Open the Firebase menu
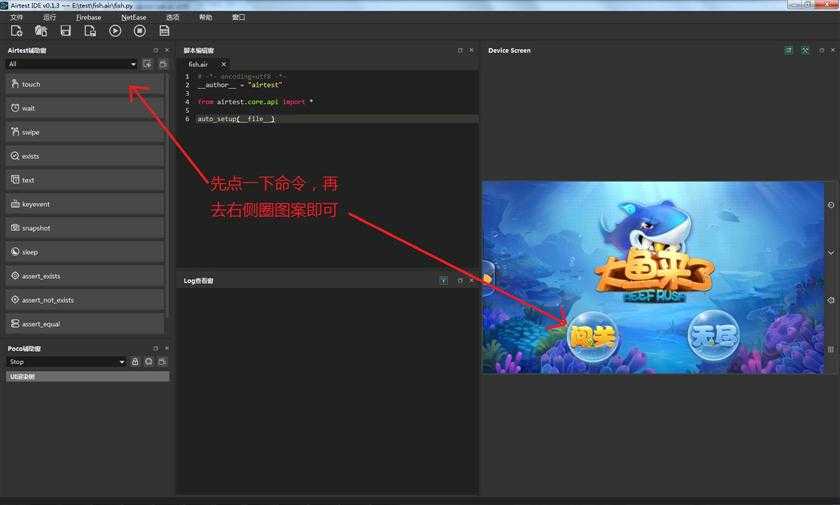Screen dimensions: 840x505 coord(88,17)
